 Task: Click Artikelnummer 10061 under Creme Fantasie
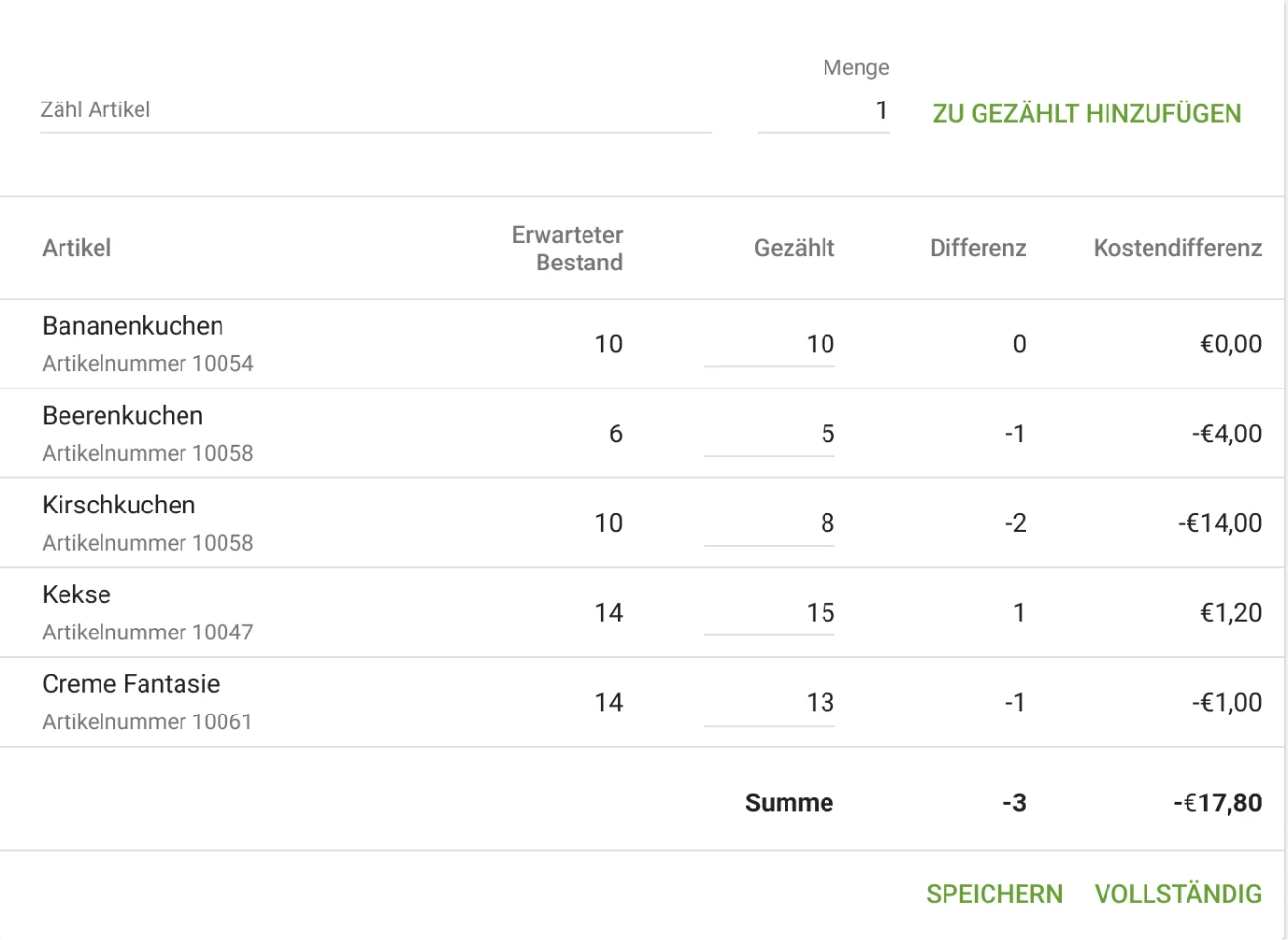click(x=147, y=722)
